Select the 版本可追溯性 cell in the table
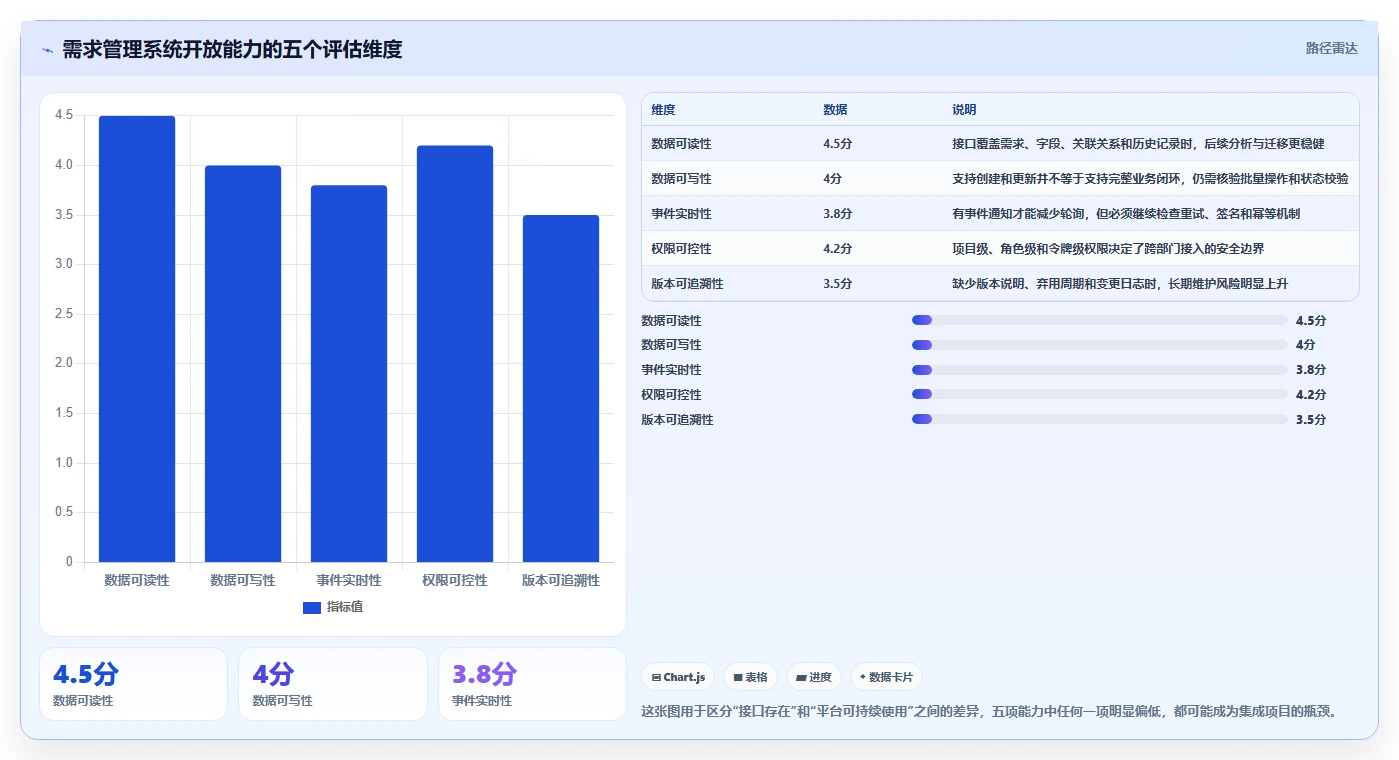1399x760 pixels. coord(687,284)
